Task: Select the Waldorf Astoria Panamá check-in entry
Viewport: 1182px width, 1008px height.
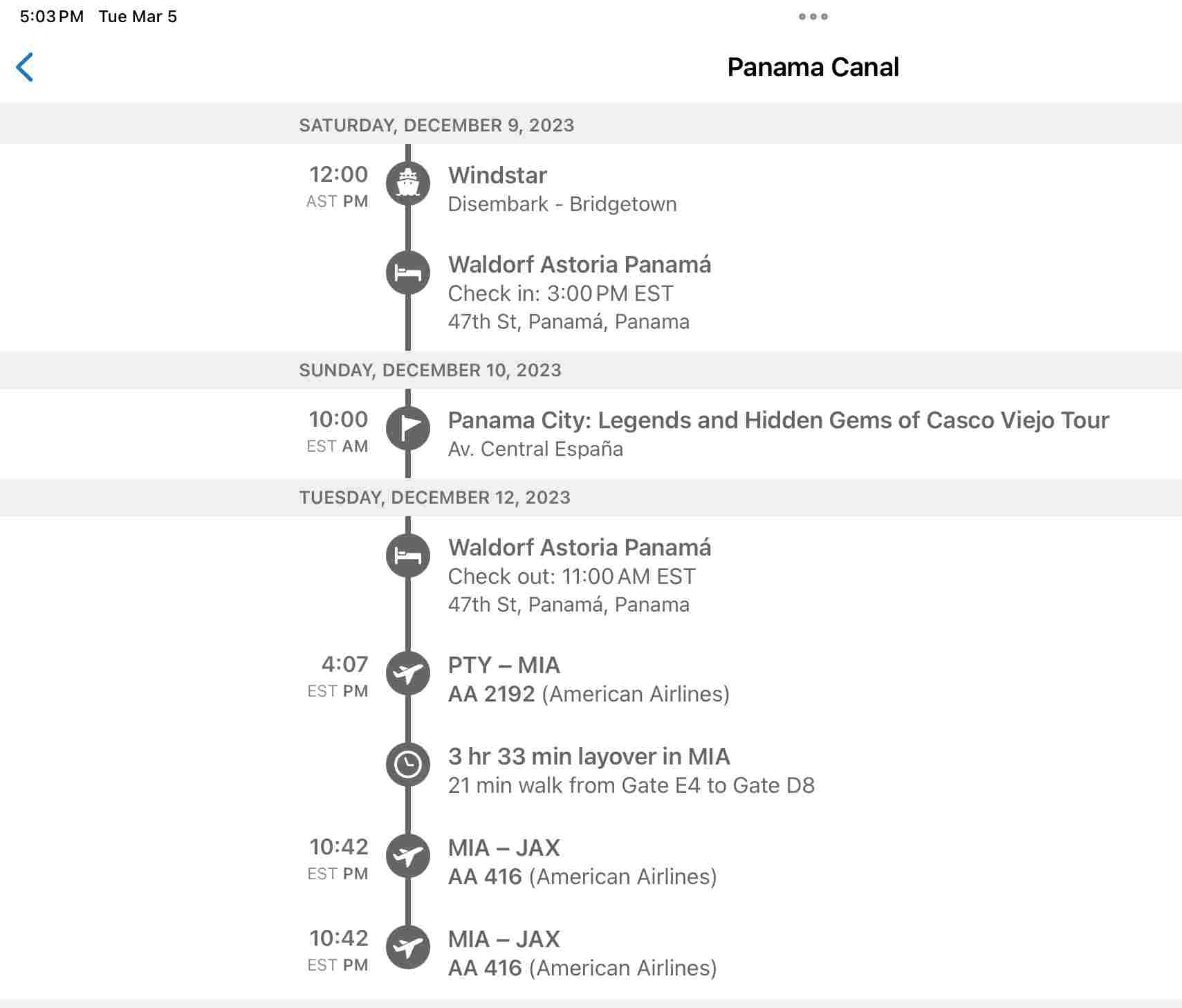Action: 580,292
